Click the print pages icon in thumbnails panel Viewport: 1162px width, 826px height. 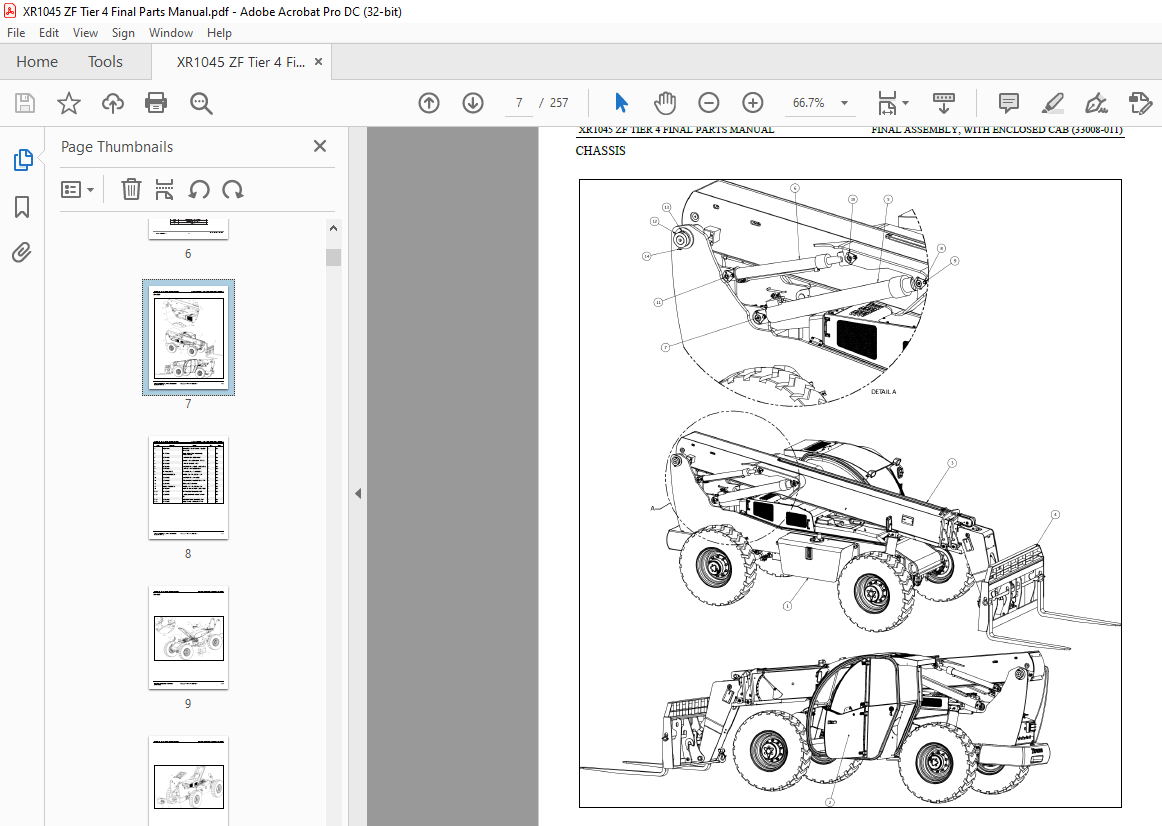click(165, 190)
